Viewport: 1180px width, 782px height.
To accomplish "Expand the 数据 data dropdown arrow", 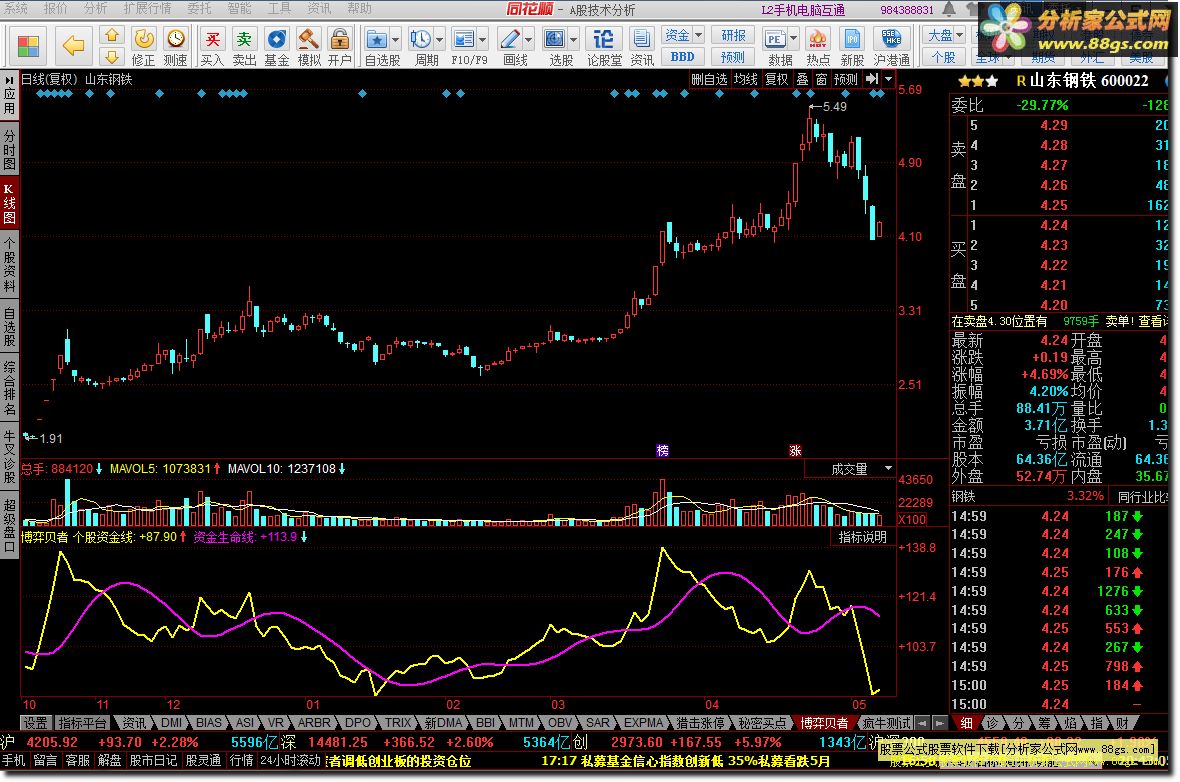I will pyautogui.click(x=793, y=39).
